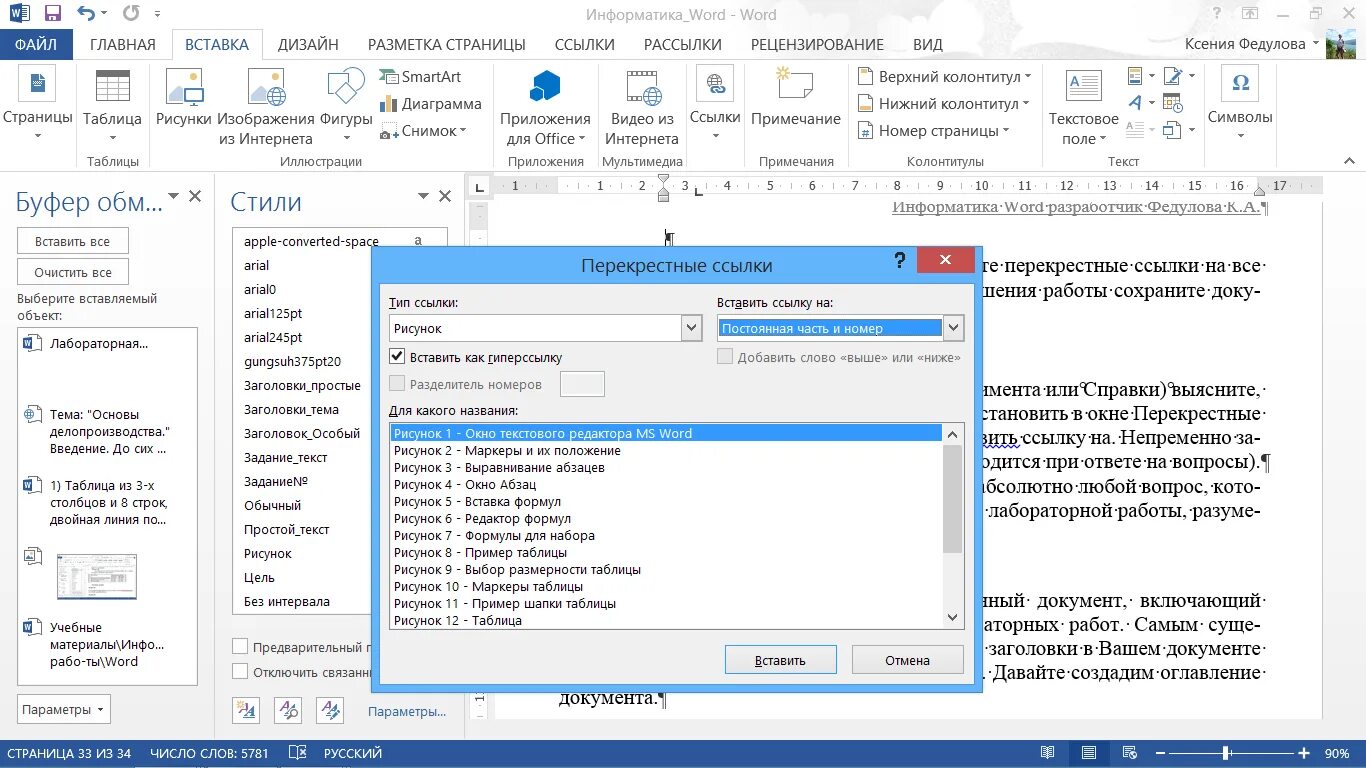Click Очистить все in clipboard pane
The image size is (1366, 768).
[72, 272]
